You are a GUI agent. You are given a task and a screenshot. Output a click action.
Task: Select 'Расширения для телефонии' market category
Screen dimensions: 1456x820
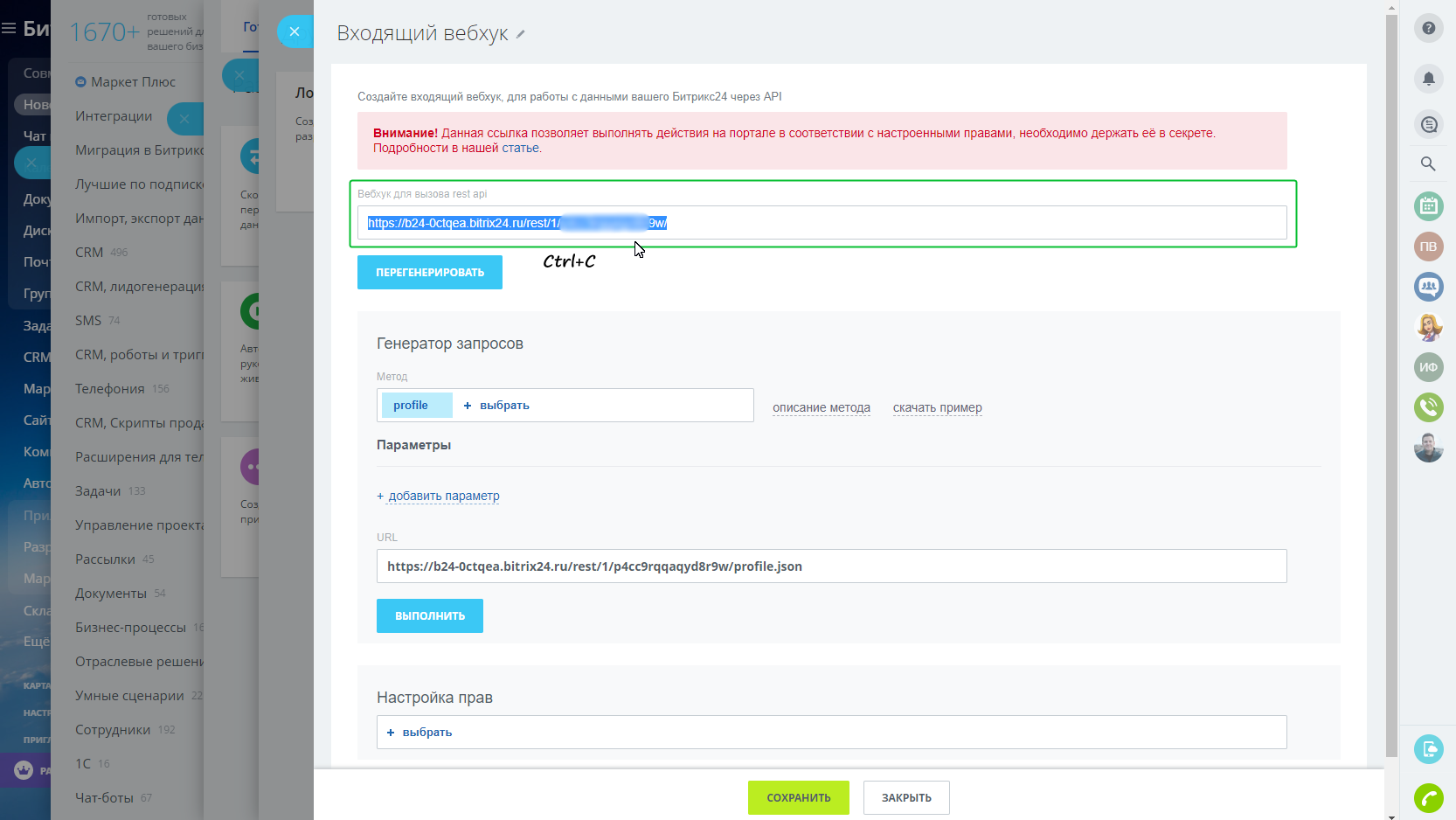139,456
